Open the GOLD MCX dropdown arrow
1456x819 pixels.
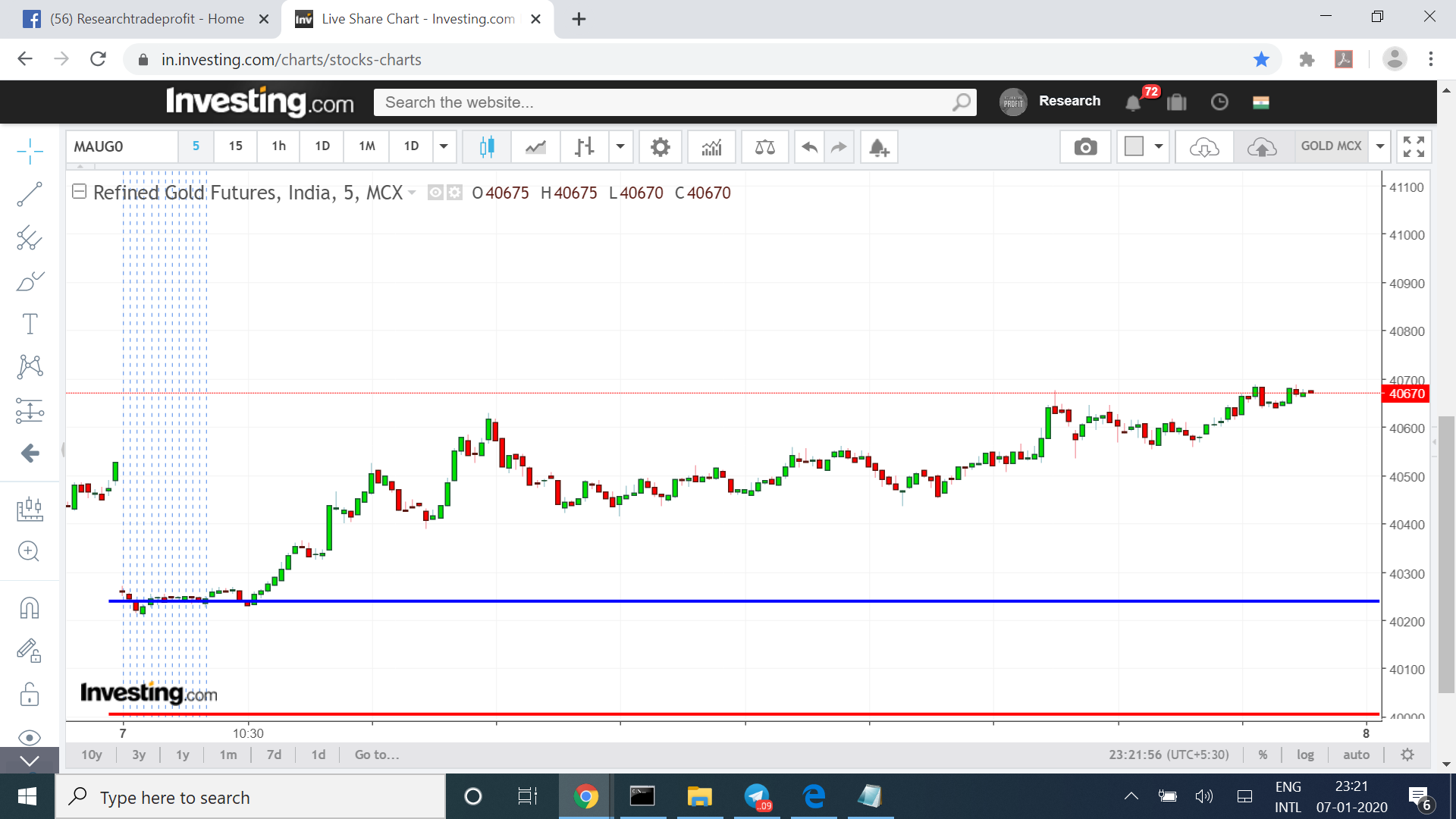click(1380, 146)
